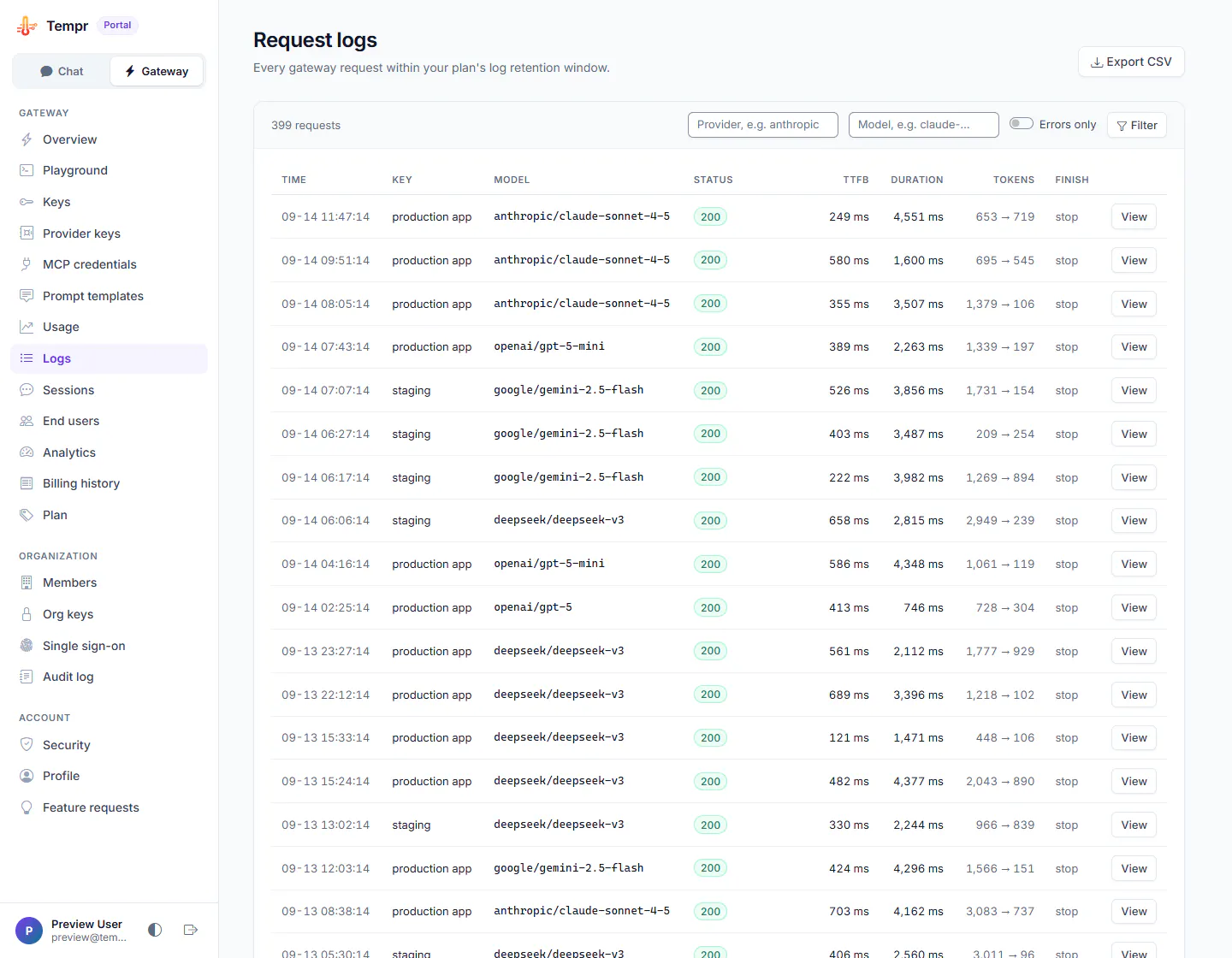This screenshot has height=958, width=1232.
Task: Click the Prompt templates icon
Action: point(27,296)
